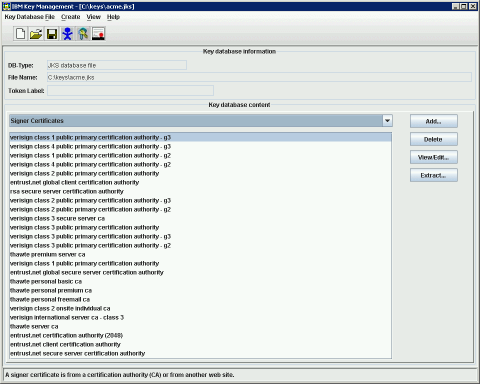This screenshot has width=480, height=384.
Task: Open the View menu
Action: [x=94, y=17]
